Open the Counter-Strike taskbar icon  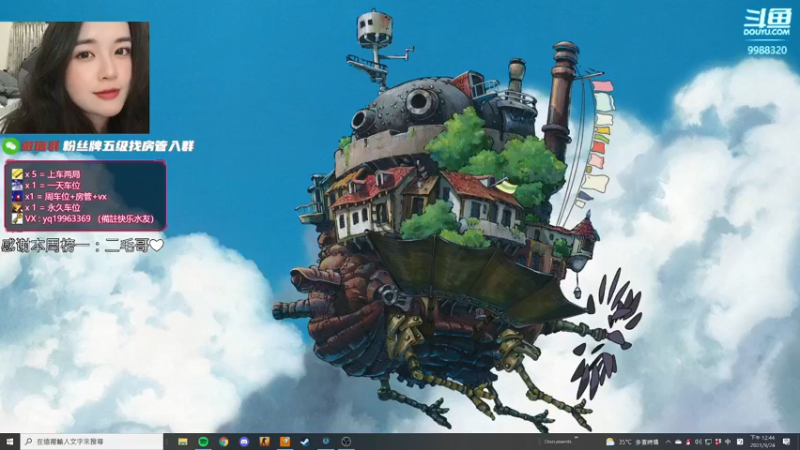264,441
